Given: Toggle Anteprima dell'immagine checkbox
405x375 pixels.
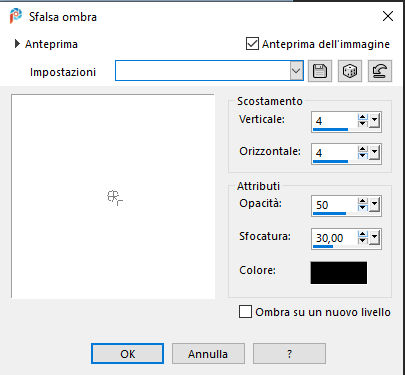Looking at the screenshot, I should click(x=252, y=44).
